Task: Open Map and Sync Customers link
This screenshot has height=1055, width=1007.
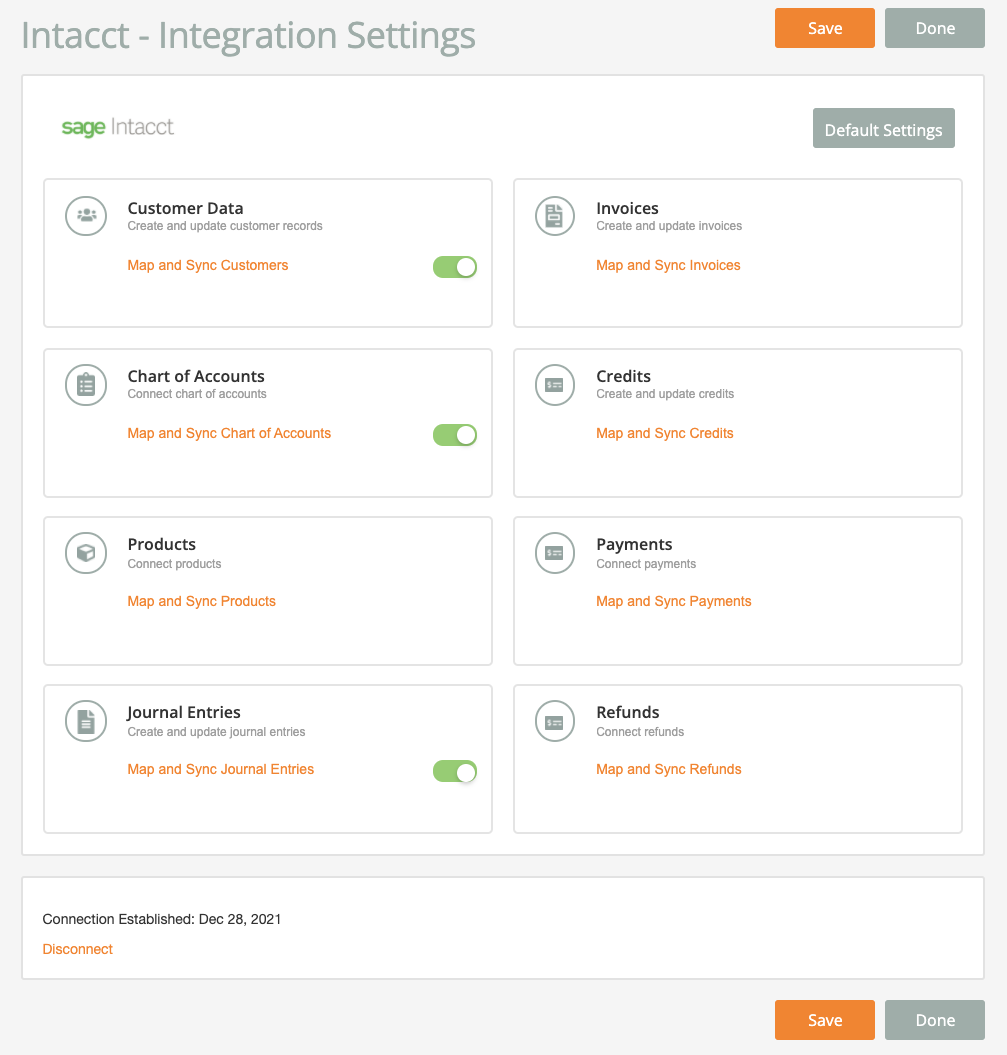Action: [208, 265]
